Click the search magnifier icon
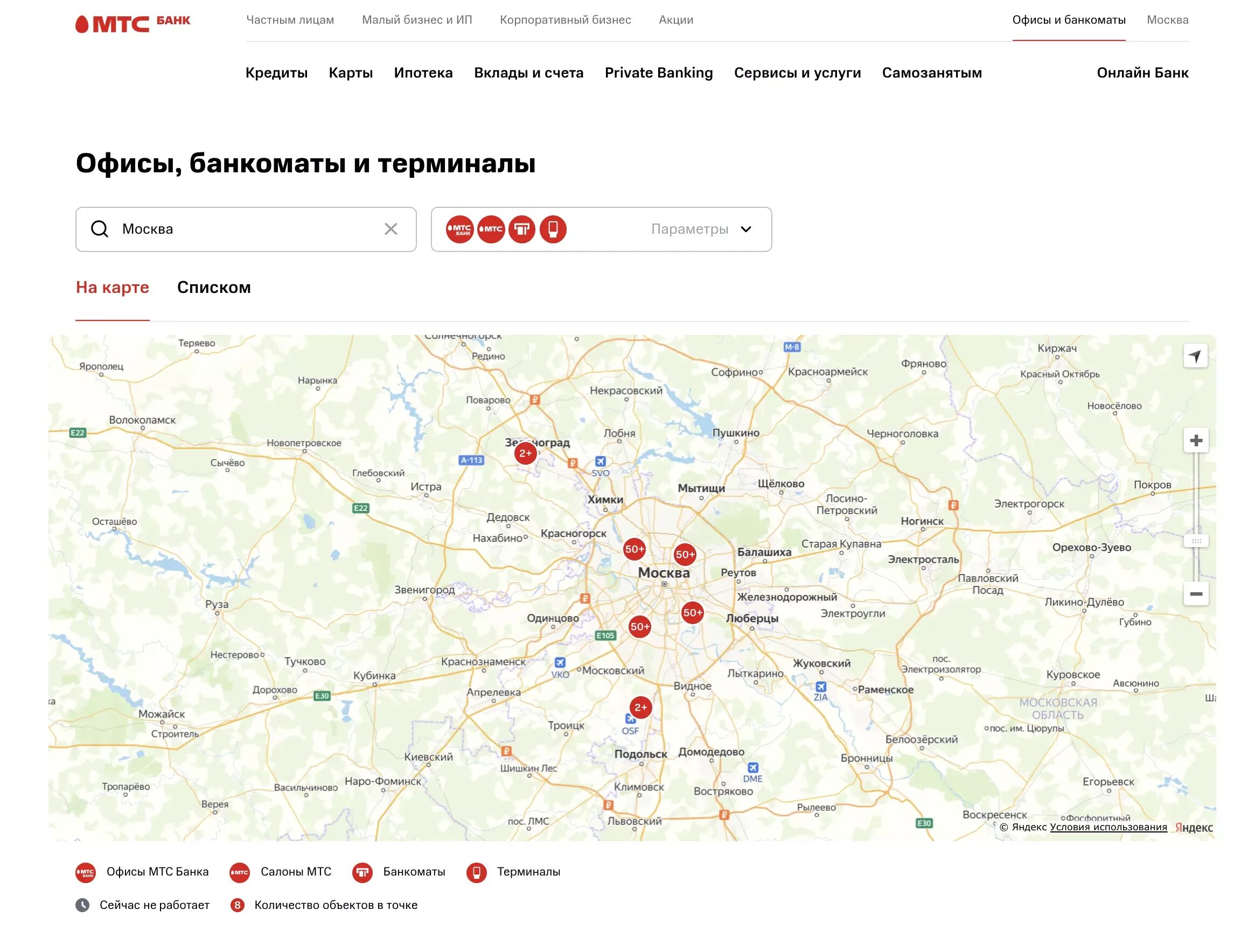Viewport: 1255px width, 952px height. click(x=99, y=229)
